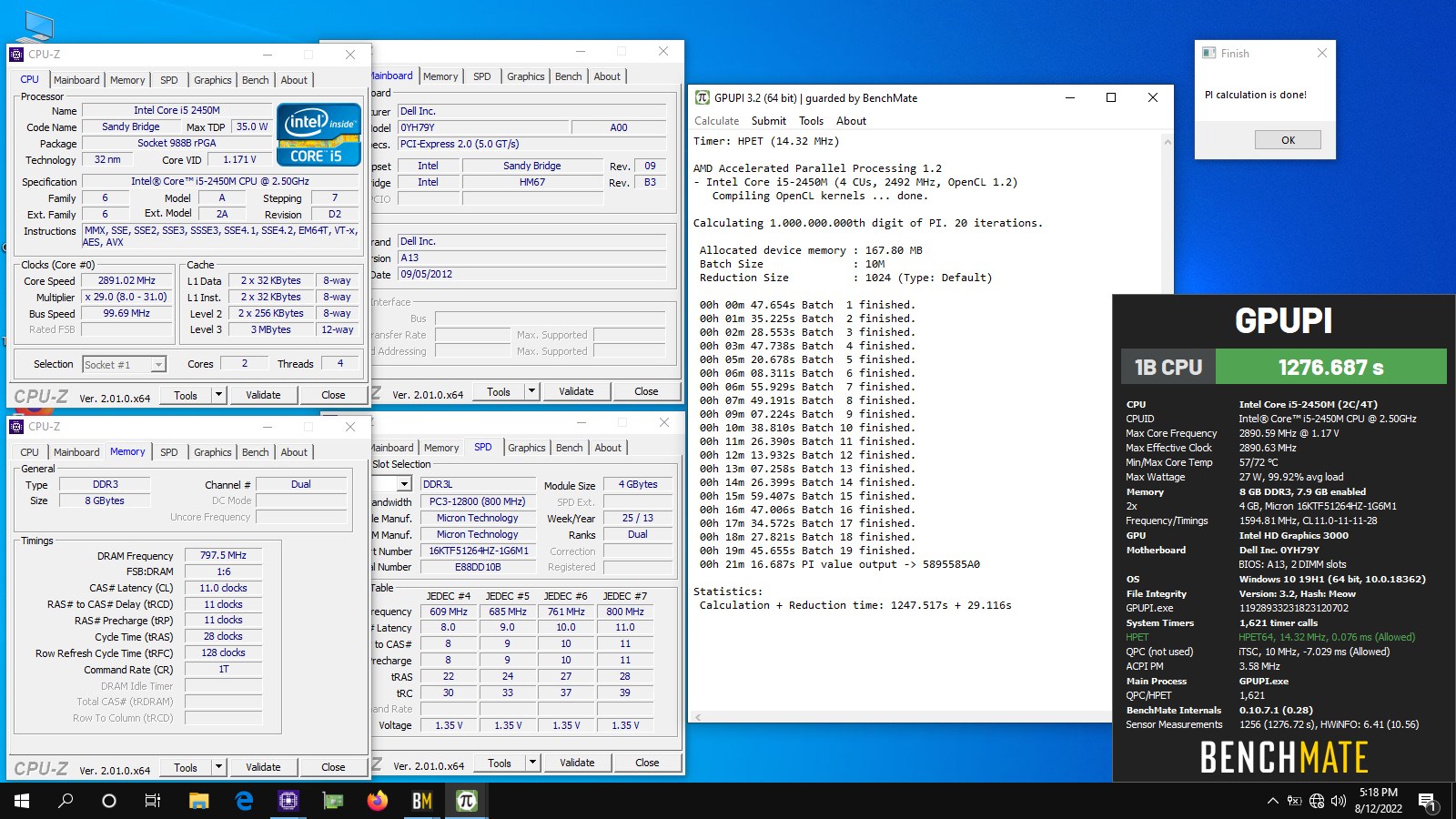Maximize the GPUPI window
Image resolution: width=1456 pixels, height=819 pixels.
click(1111, 97)
